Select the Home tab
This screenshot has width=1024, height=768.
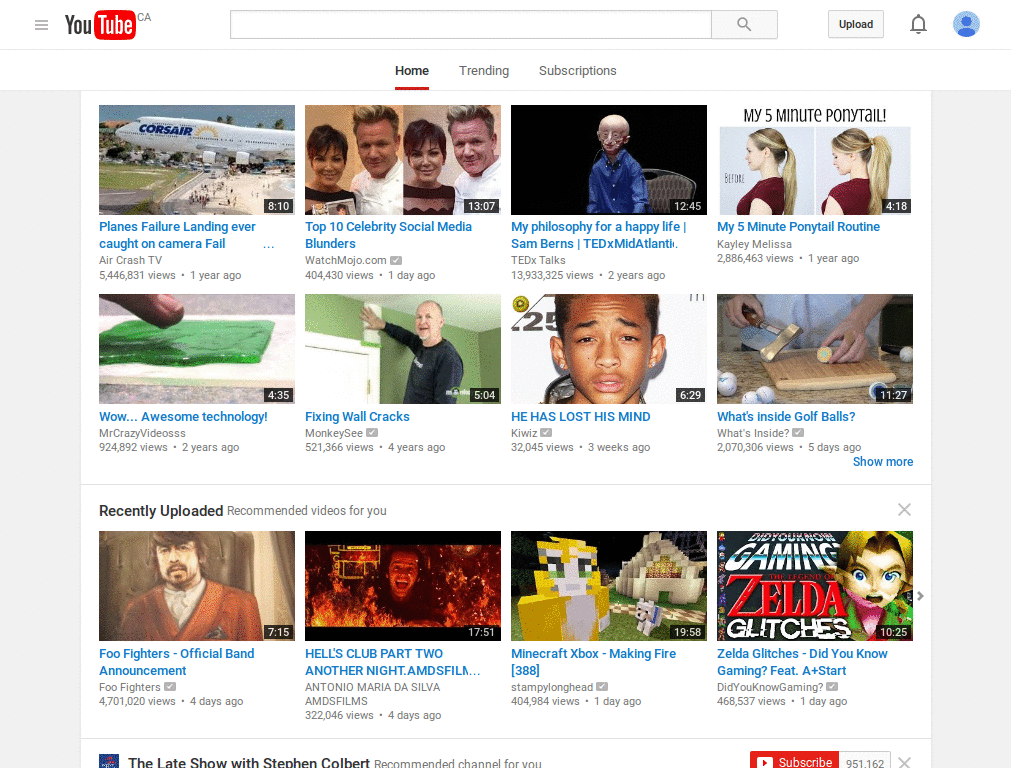coord(411,71)
